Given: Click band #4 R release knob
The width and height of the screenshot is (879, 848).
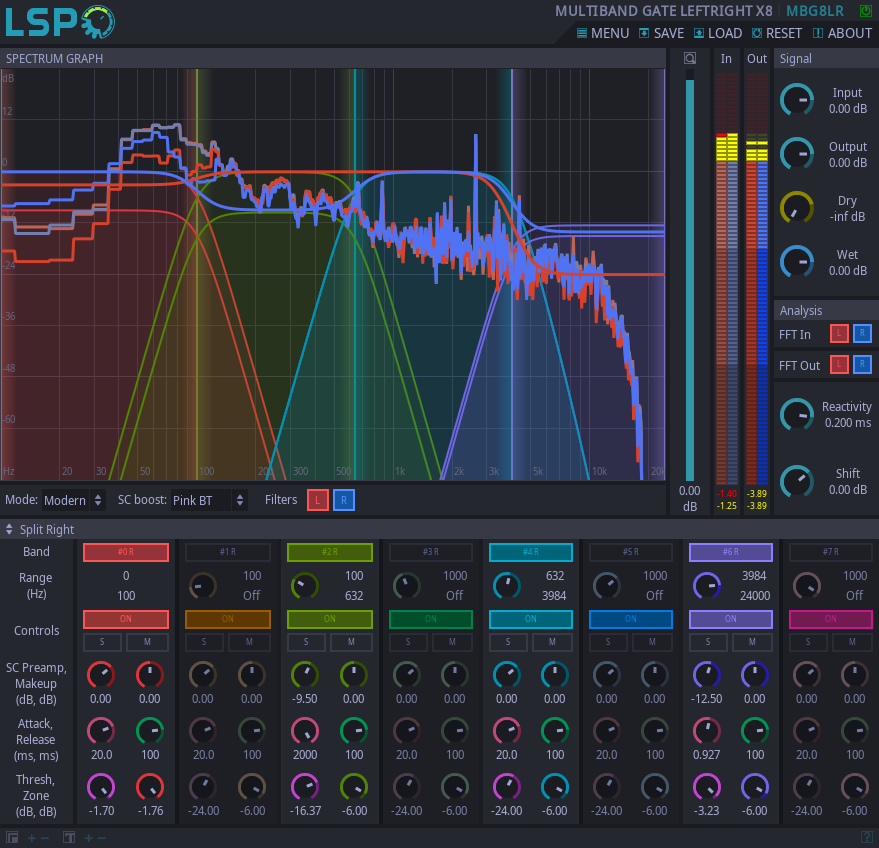Looking at the screenshot, I should click(x=555, y=731).
